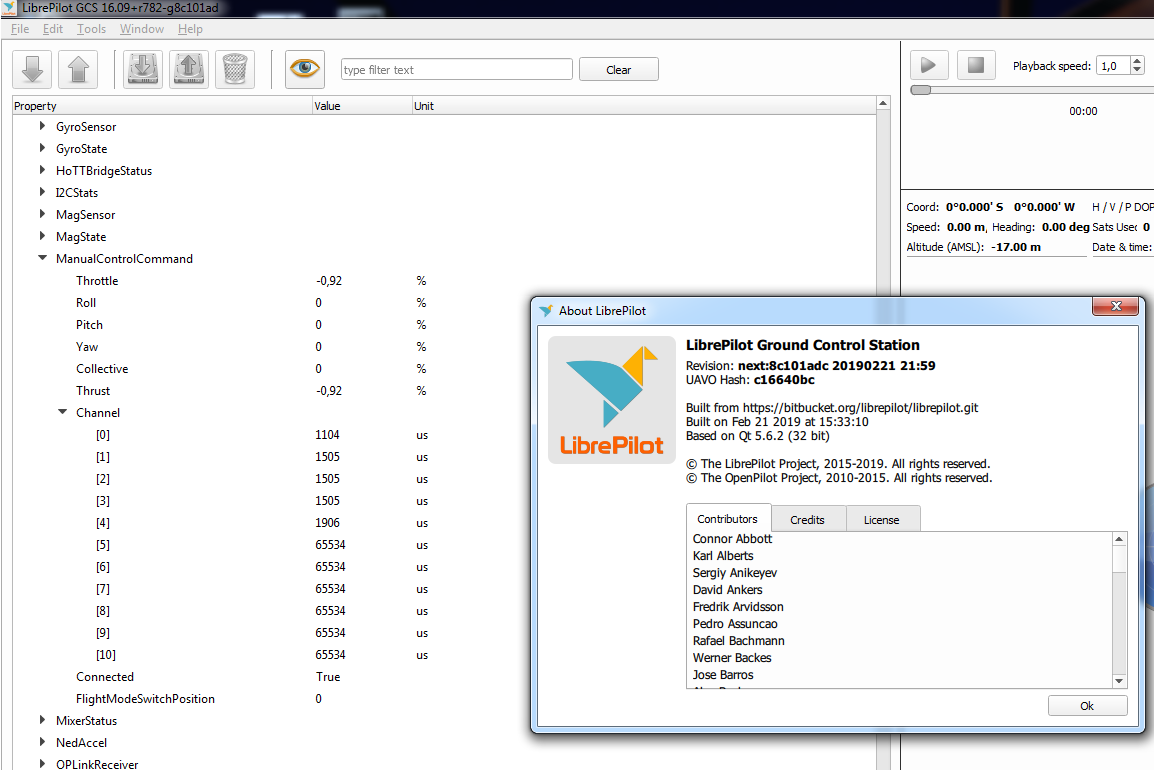Click the LibrePilot icon in the title bar
Image resolution: width=1154 pixels, height=770 pixels.
click(x=9, y=8)
